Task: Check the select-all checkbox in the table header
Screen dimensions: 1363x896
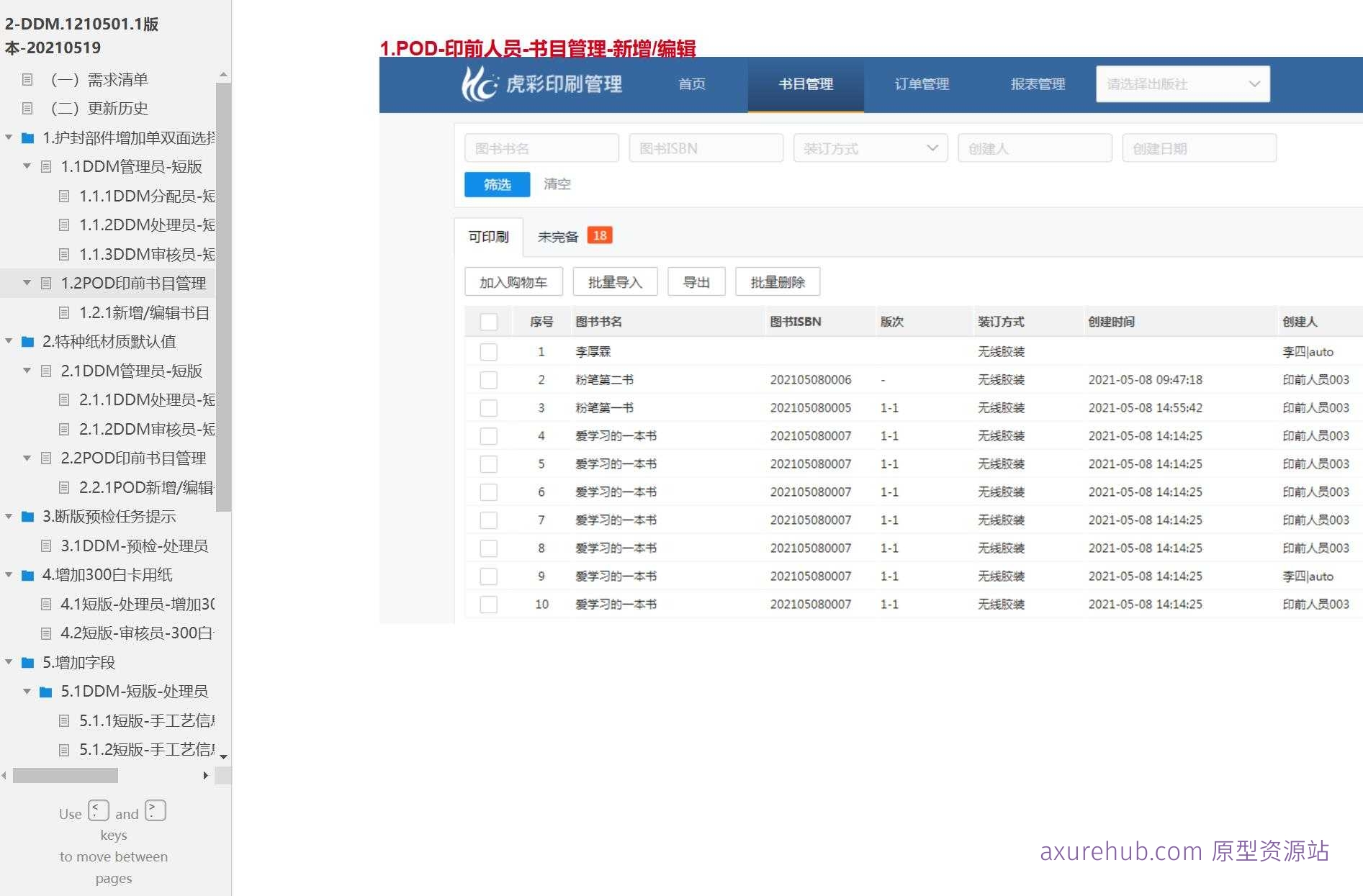Action: point(489,322)
